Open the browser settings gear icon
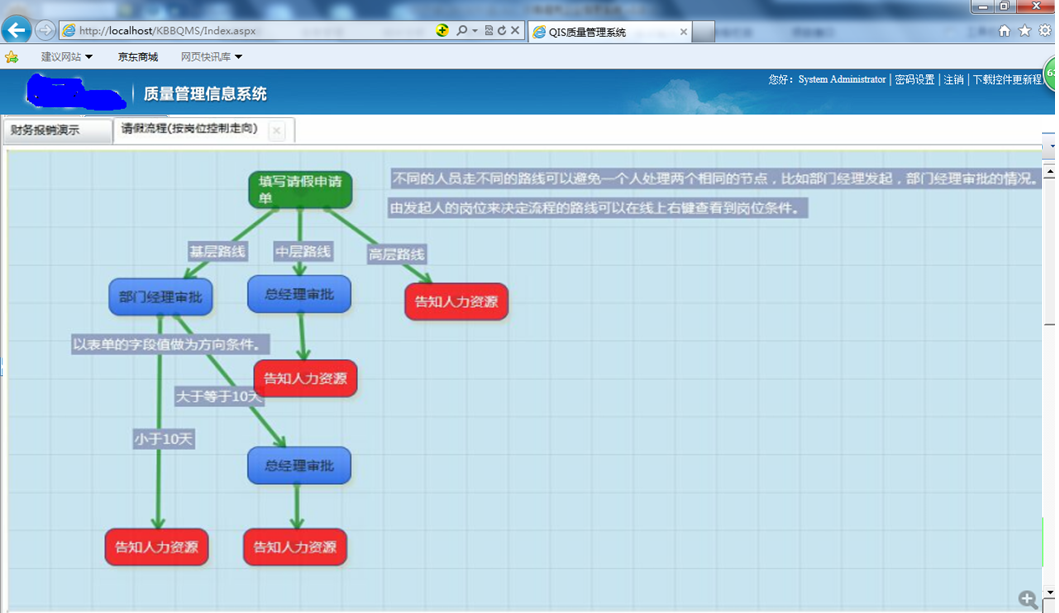 (x=1045, y=31)
